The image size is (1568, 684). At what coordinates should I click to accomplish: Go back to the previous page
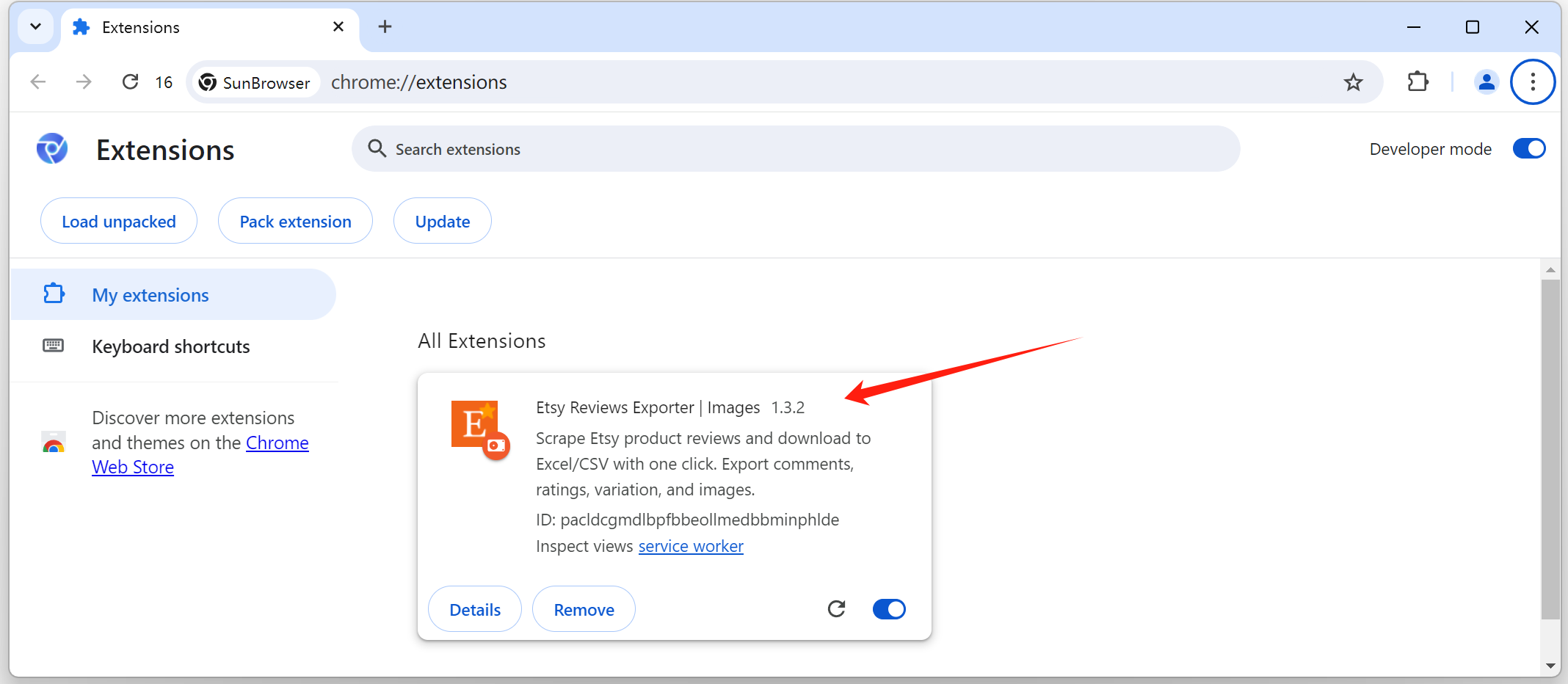pyautogui.click(x=38, y=82)
